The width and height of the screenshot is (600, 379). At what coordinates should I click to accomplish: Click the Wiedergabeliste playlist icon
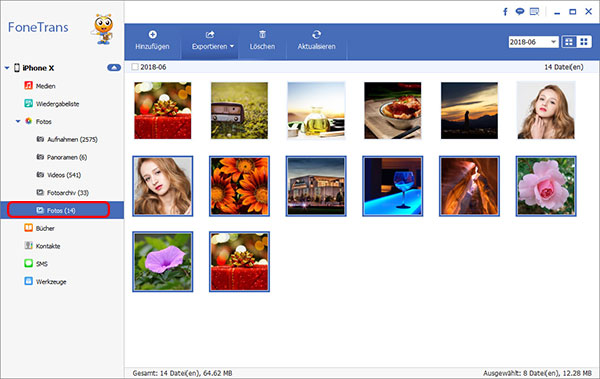point(28,103)
